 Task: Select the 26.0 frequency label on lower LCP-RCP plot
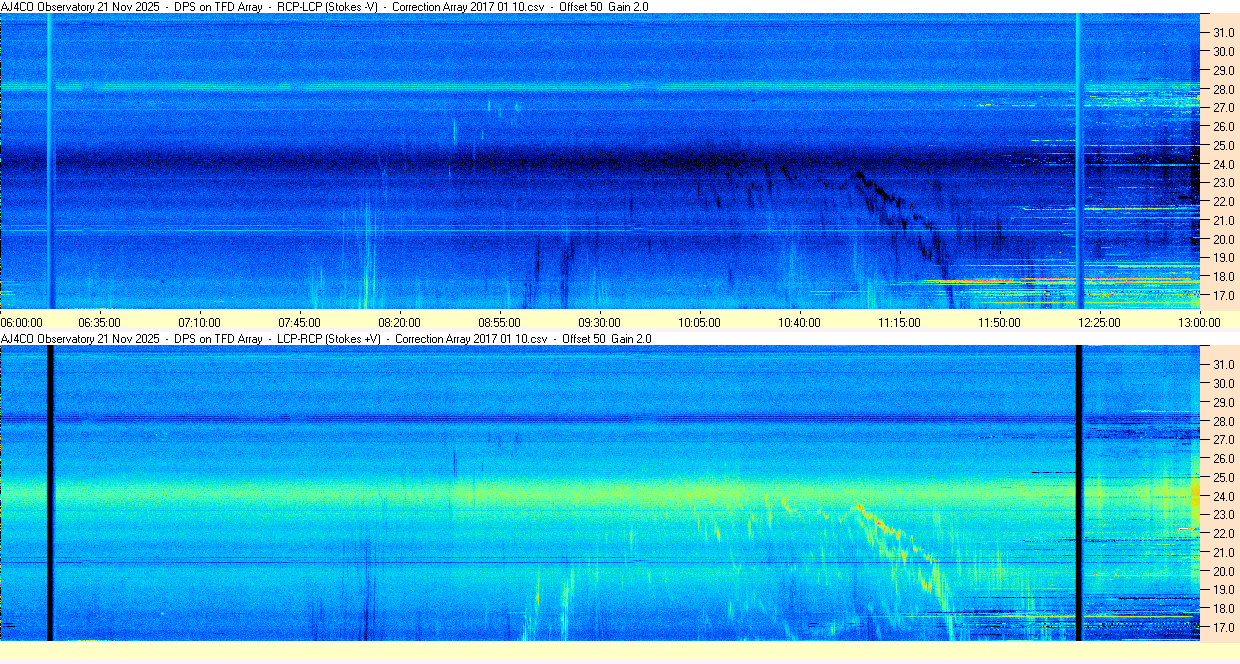point(1224,458)
